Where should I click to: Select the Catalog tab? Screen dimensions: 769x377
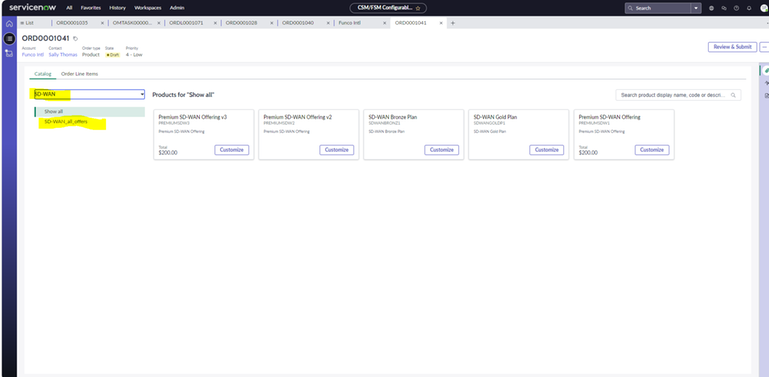(43, 74)
